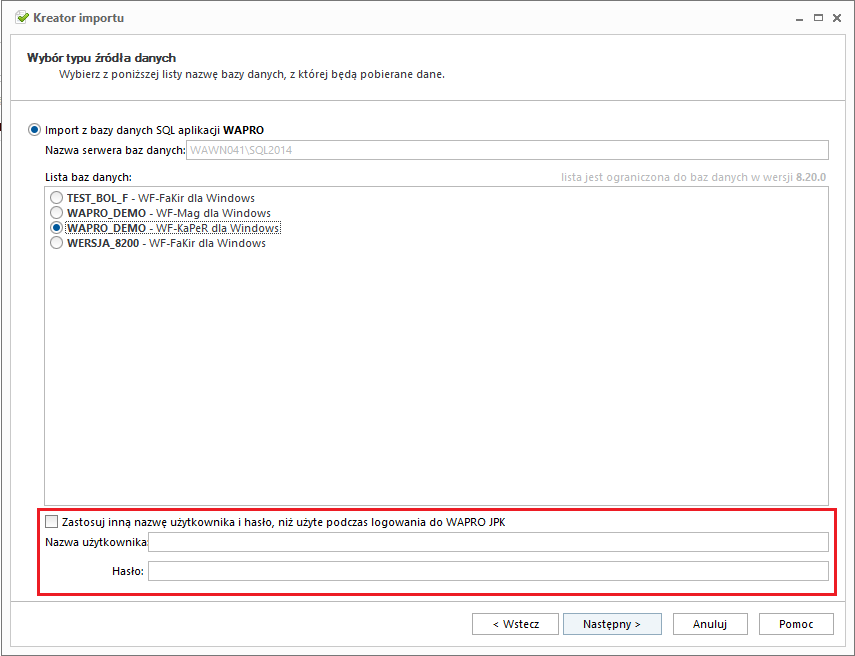Screen dimensions: 855x656
Task: Click the Nazwa serwera baz danych field
Action: [507, 150]
